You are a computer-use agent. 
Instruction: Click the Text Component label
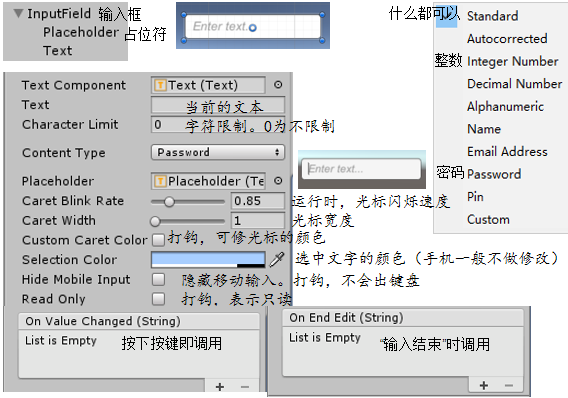pyautogui.click(x=74, y=85)
